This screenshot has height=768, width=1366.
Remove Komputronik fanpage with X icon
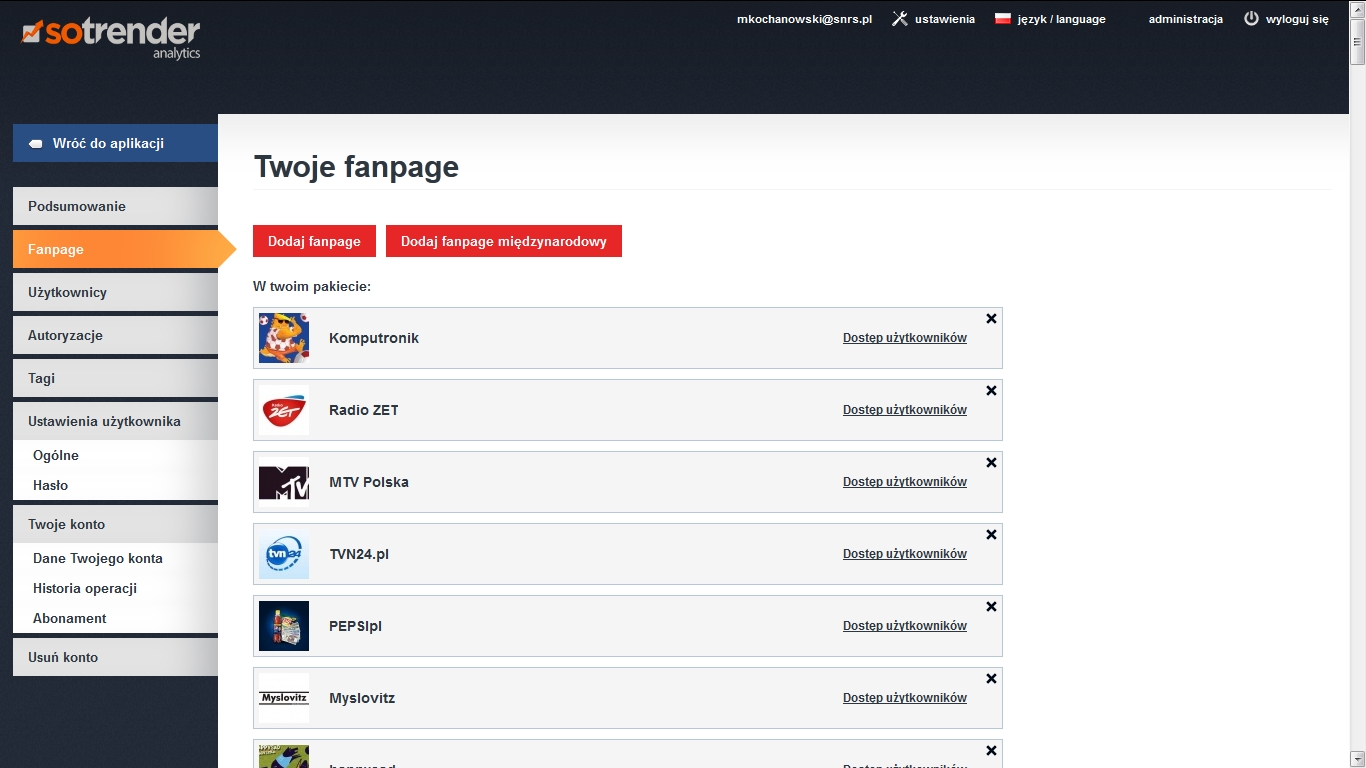pos(991,319)
